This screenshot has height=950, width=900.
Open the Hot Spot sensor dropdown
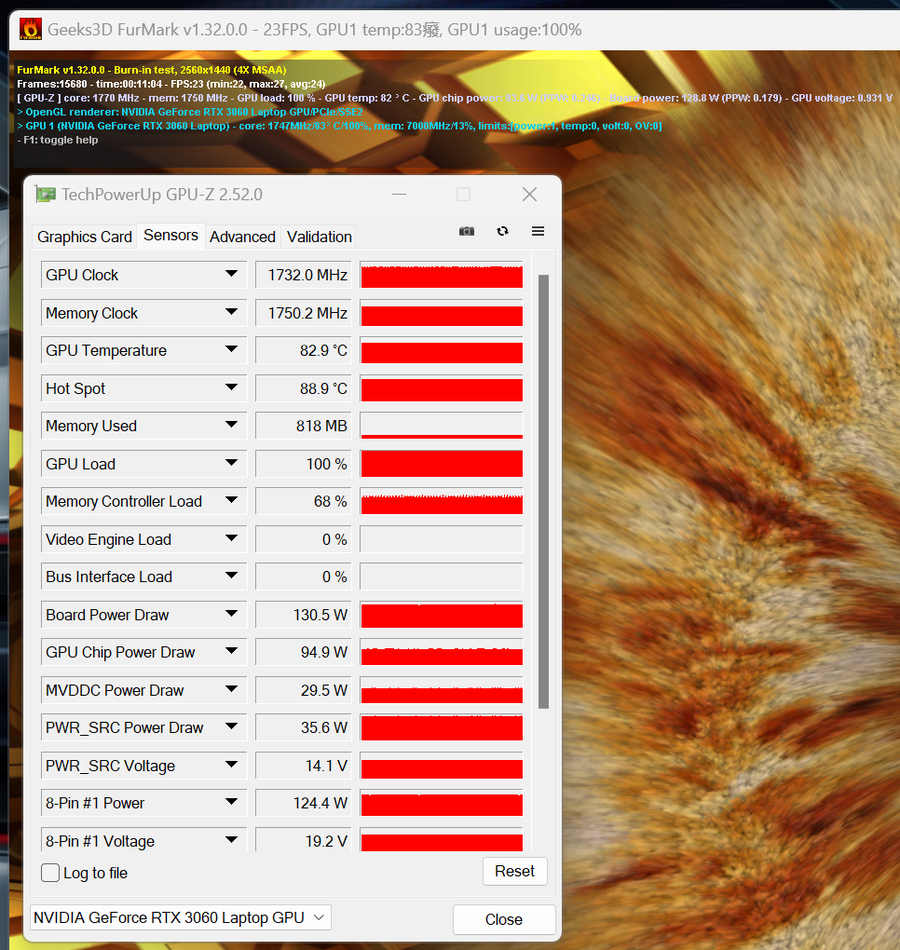(x=231, y=387)
